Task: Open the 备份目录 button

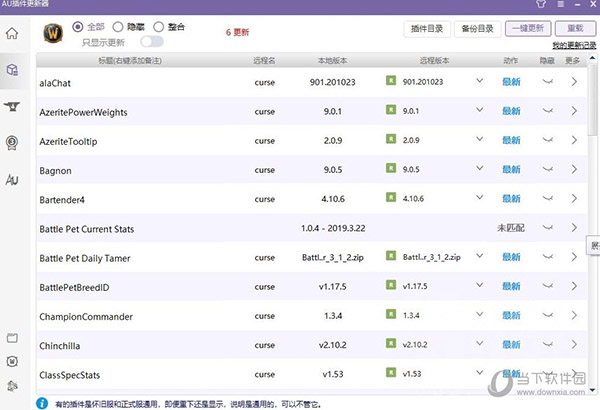Action: pyautogui.click(x=478, y=29)
